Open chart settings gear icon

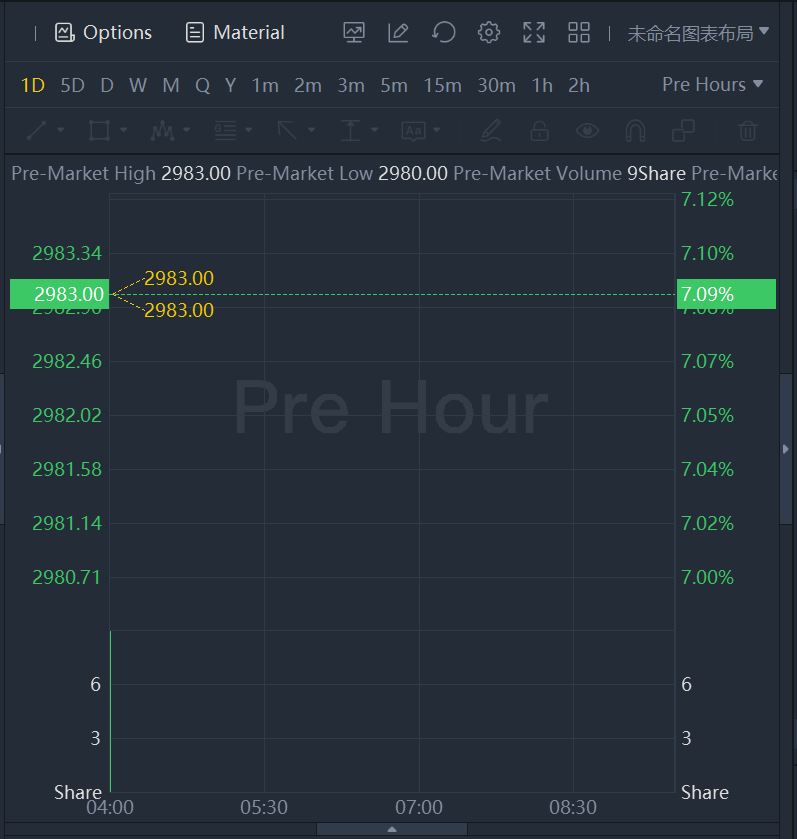(488, 32)
